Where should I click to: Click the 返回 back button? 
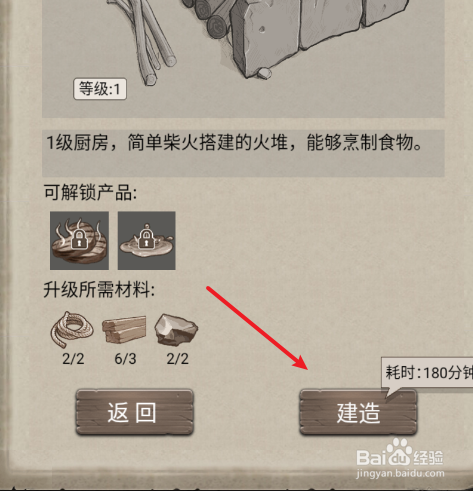(x=134, y=412)
